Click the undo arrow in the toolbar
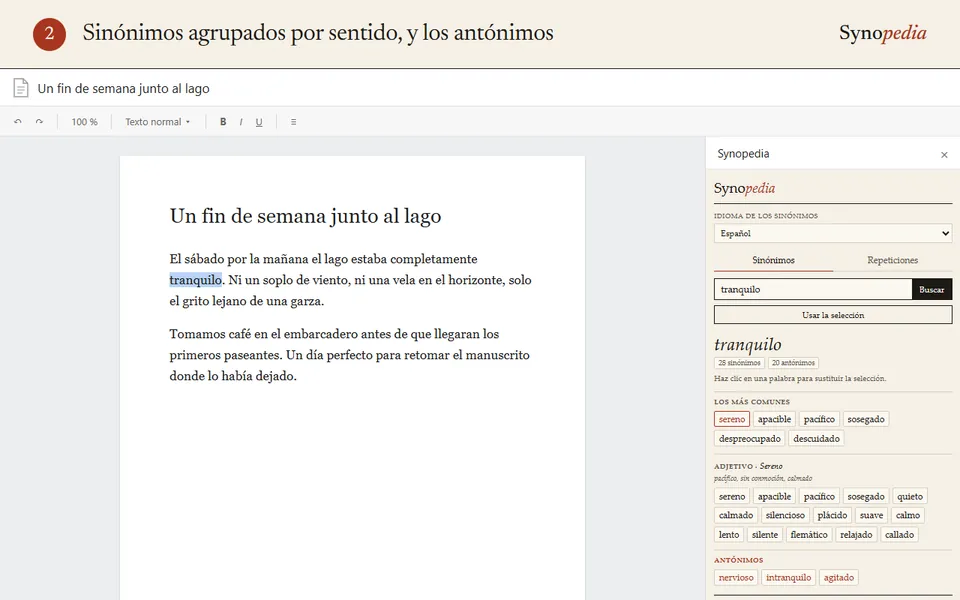The width and height of the screenshot is (960, 600). [18, 122]
